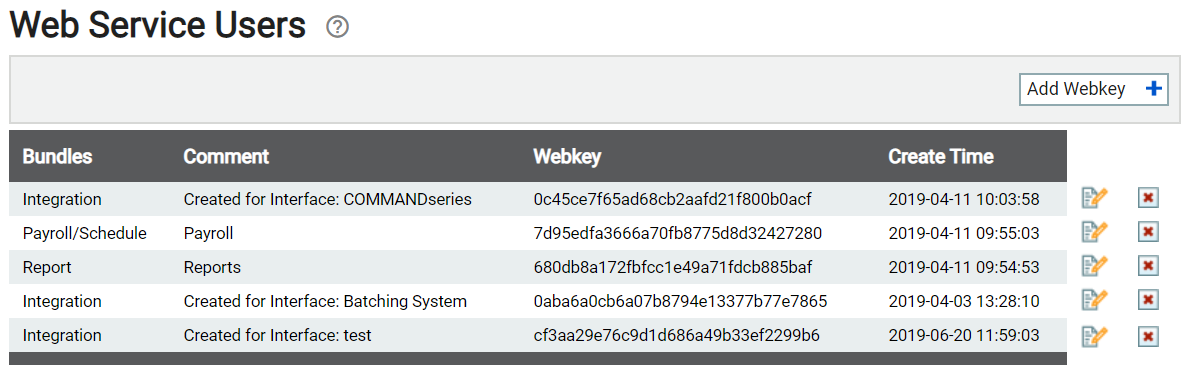
Task: Sort by the Bundles column header
Action: click(58, 157)
